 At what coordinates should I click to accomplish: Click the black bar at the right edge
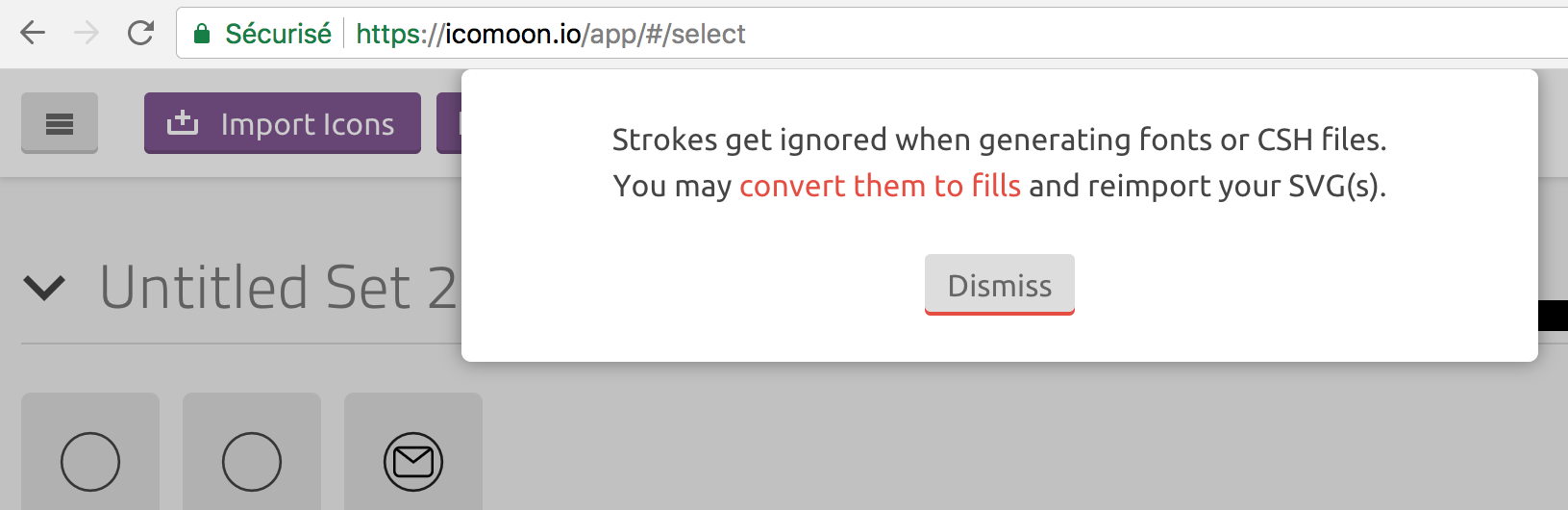click(x=1553, y=316)
